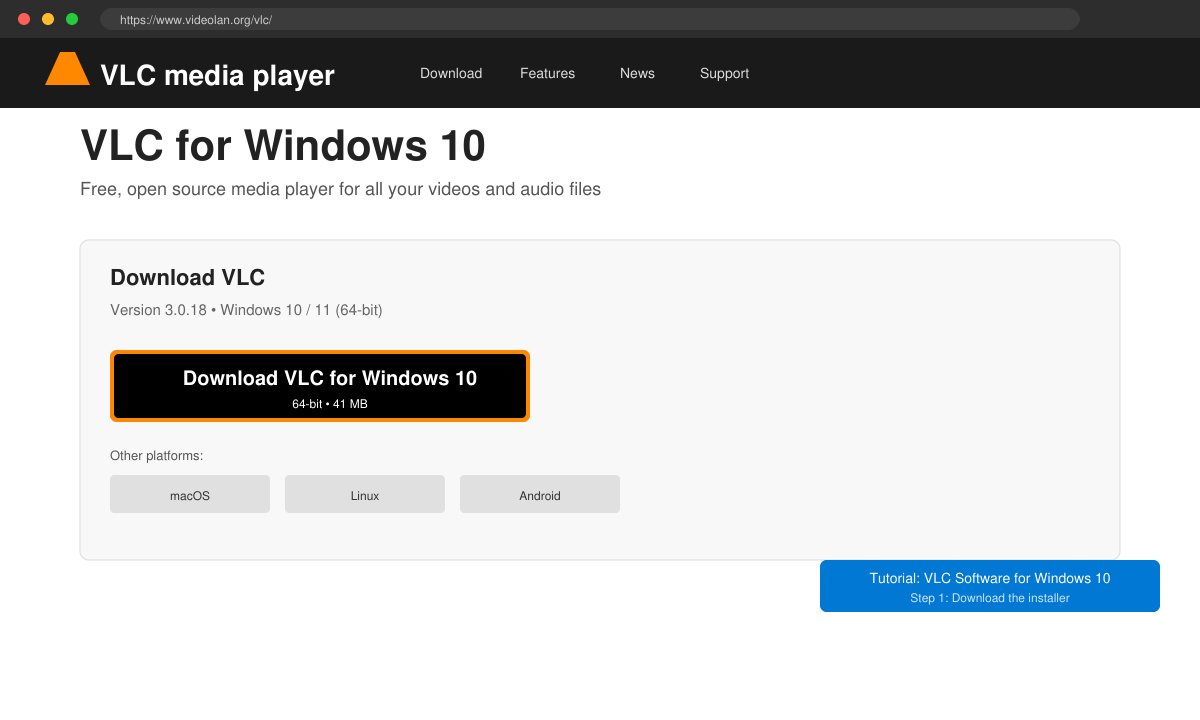Screen dimensions: 1200x720
Task: Click the 'Other platforms:' label
Action: point(156,456)
